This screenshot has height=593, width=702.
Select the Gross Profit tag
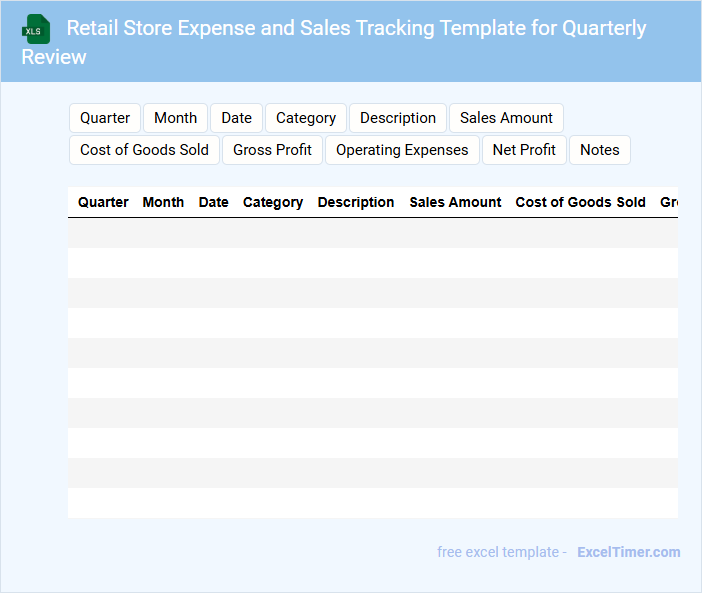272,150
